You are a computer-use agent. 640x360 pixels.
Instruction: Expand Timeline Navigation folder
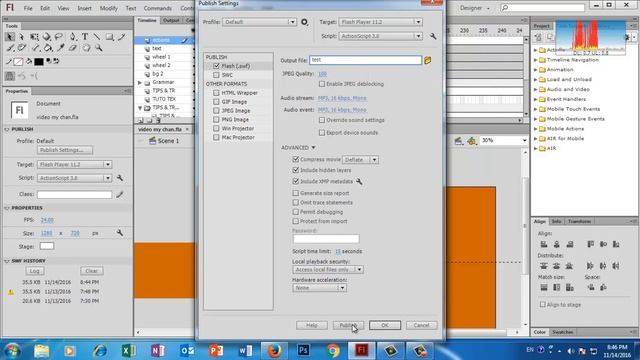tap(536, 60)
